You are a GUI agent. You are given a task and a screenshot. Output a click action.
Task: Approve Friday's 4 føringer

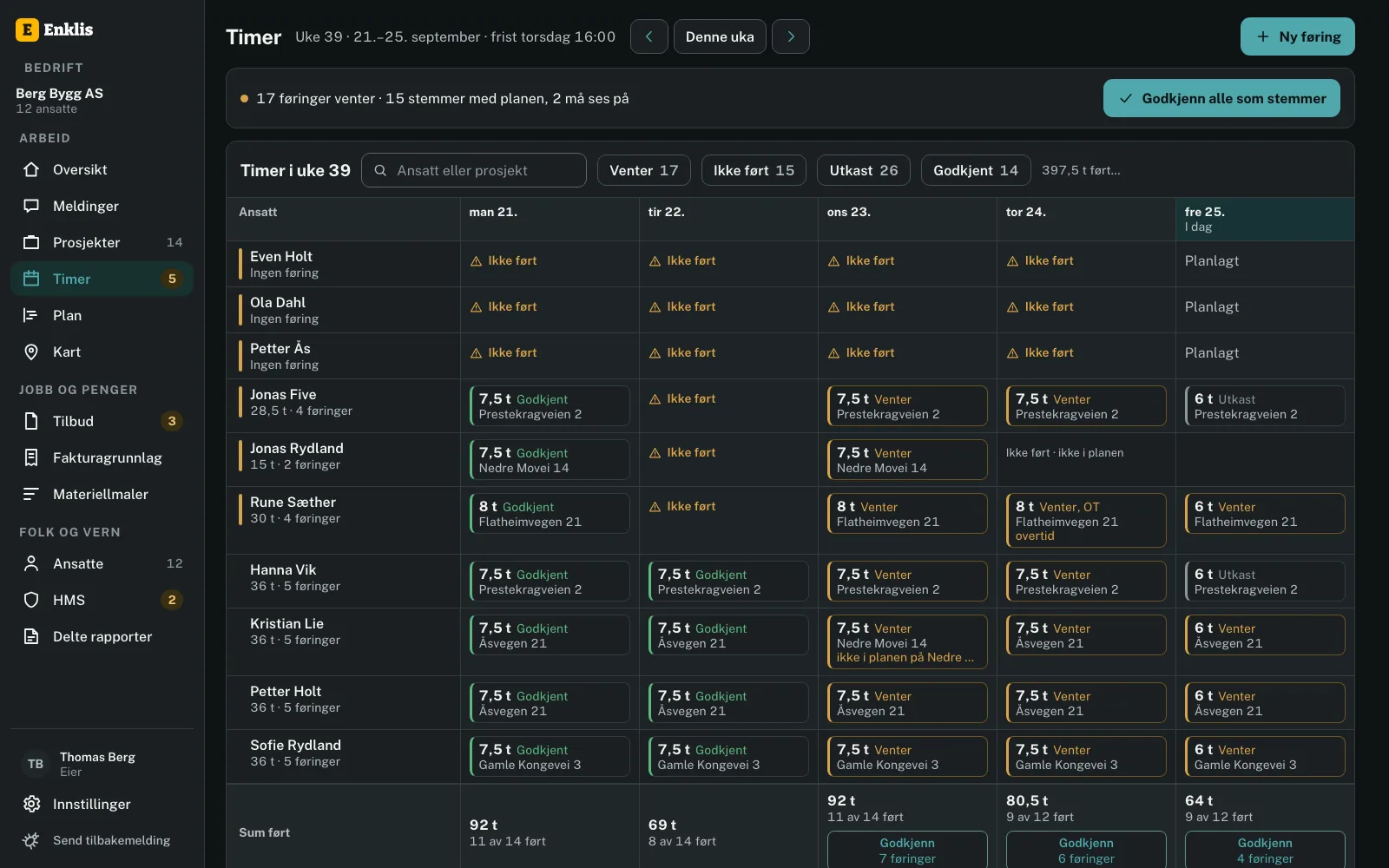coord(1265,850)
